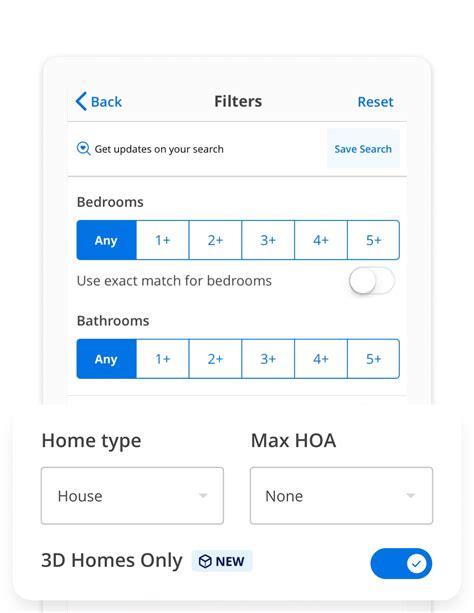Click the saved-search magnifier heart icon

[83, 149]
